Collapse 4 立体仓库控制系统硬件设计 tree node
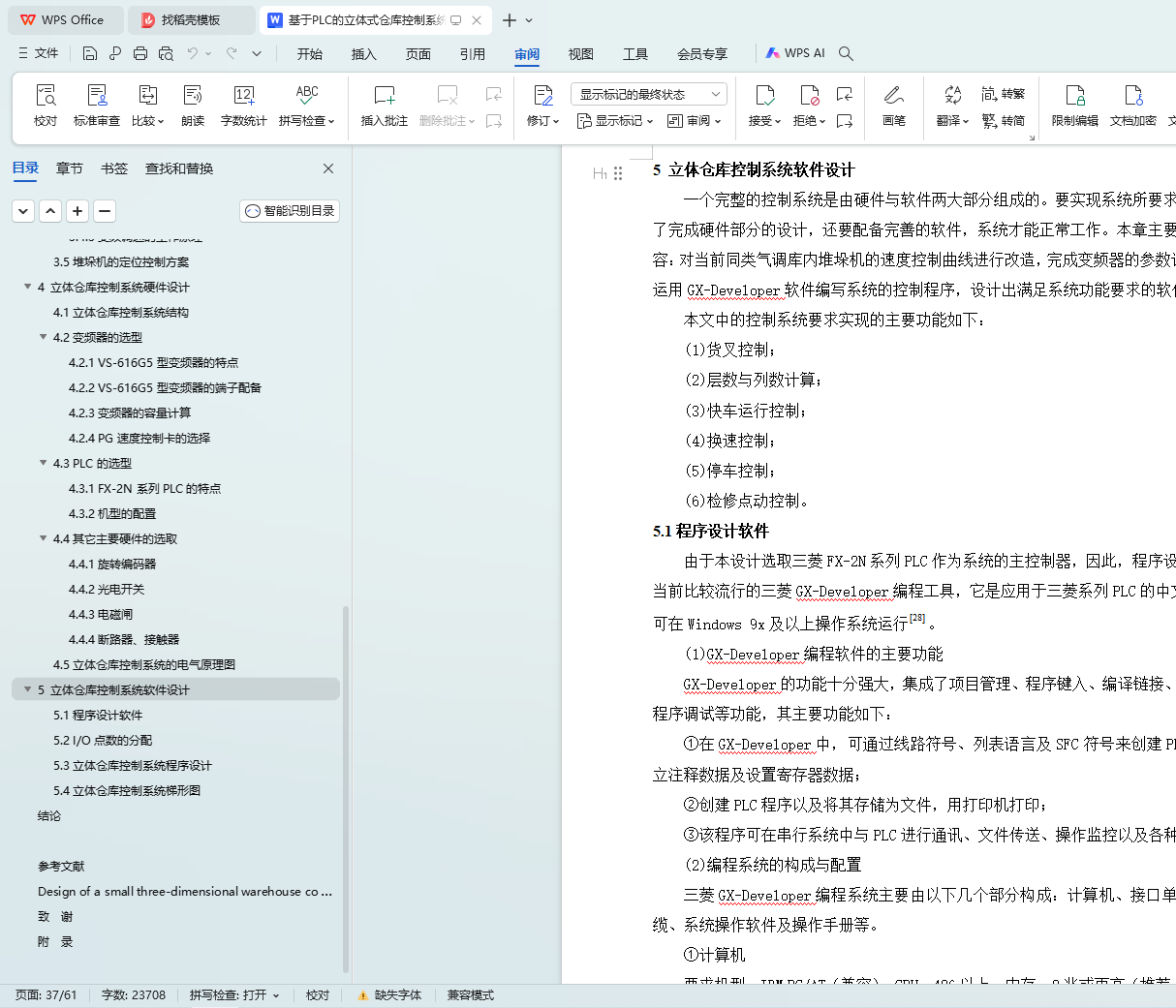 coord(27,287)
